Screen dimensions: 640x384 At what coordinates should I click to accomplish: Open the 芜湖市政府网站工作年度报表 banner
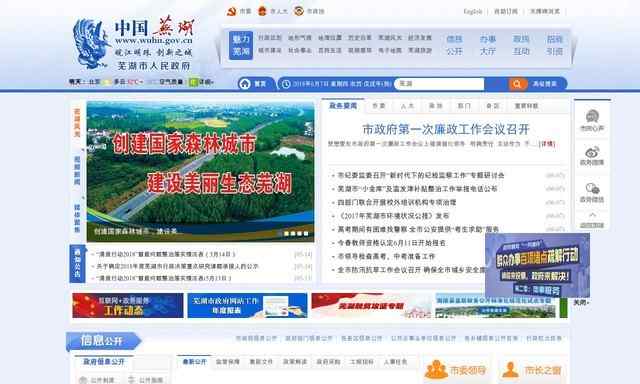click(x=247, y=305)
